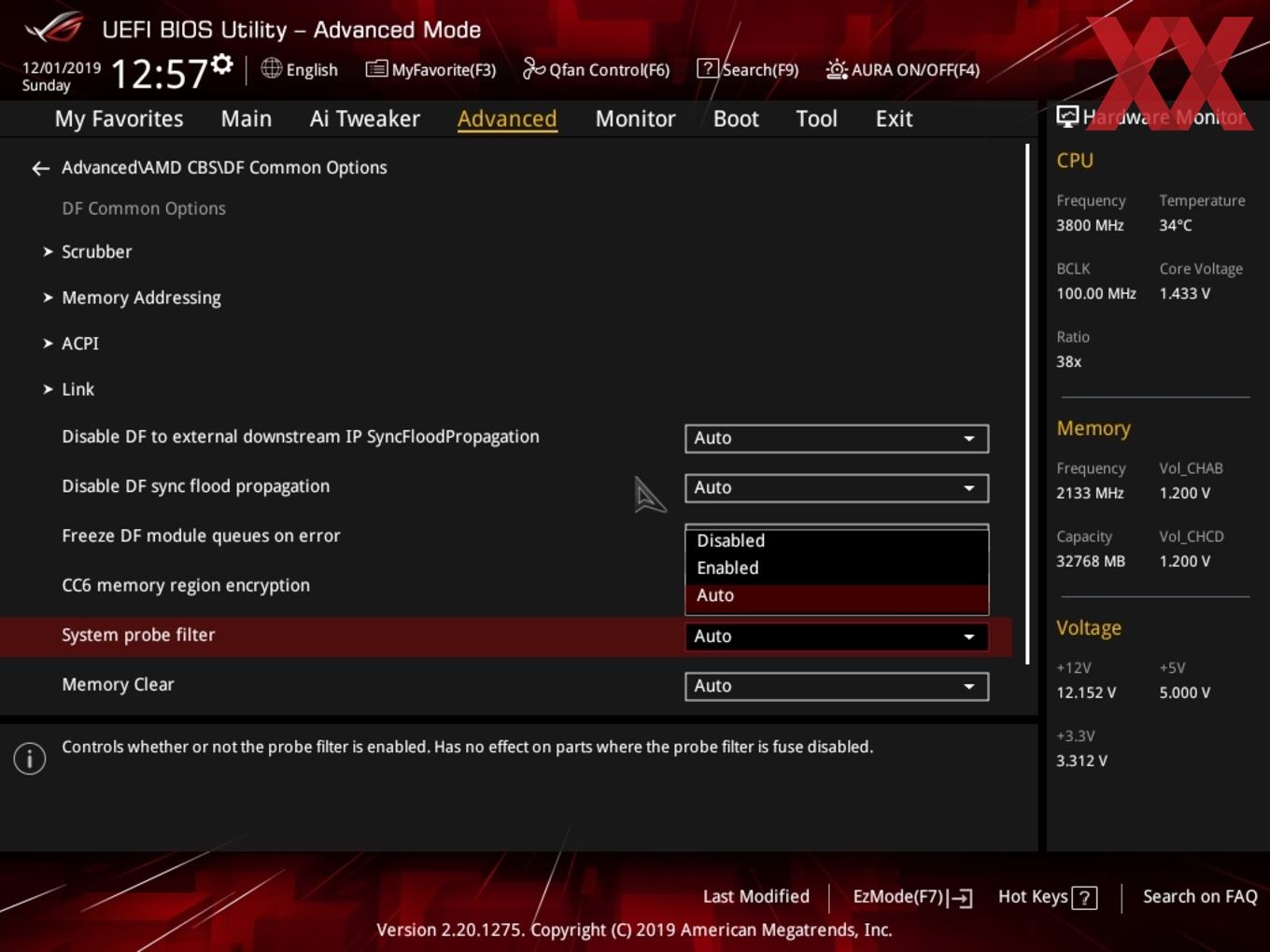Click the Search question mark icon
This screenshot has width=1270, height=952.
(x=708, y=68)
